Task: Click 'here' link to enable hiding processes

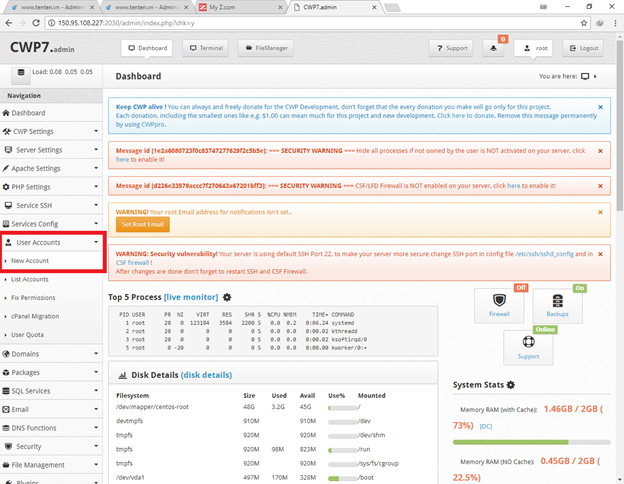Action: 123,160
